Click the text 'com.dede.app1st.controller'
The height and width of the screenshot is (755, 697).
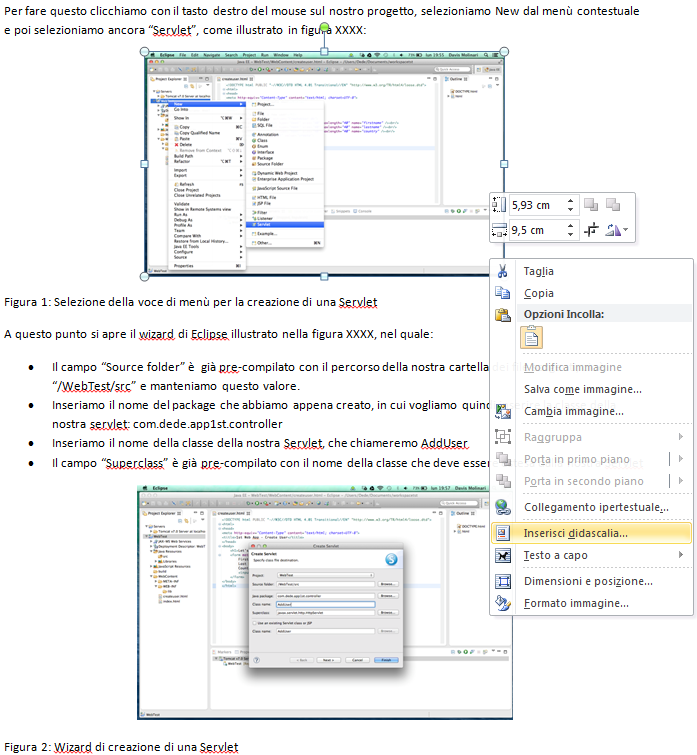[x=207, y=424]
